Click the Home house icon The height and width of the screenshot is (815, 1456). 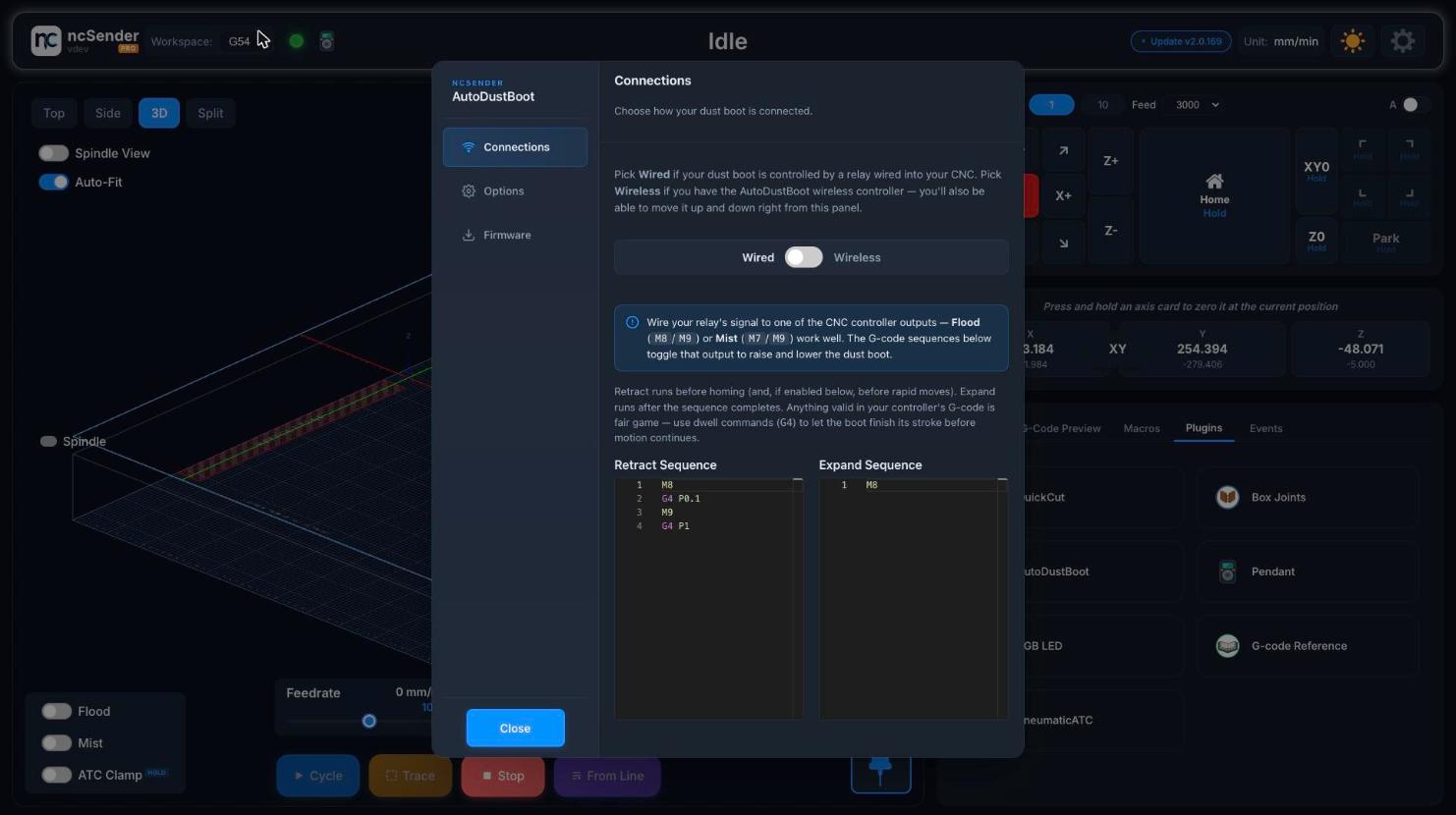(1214, 181)
